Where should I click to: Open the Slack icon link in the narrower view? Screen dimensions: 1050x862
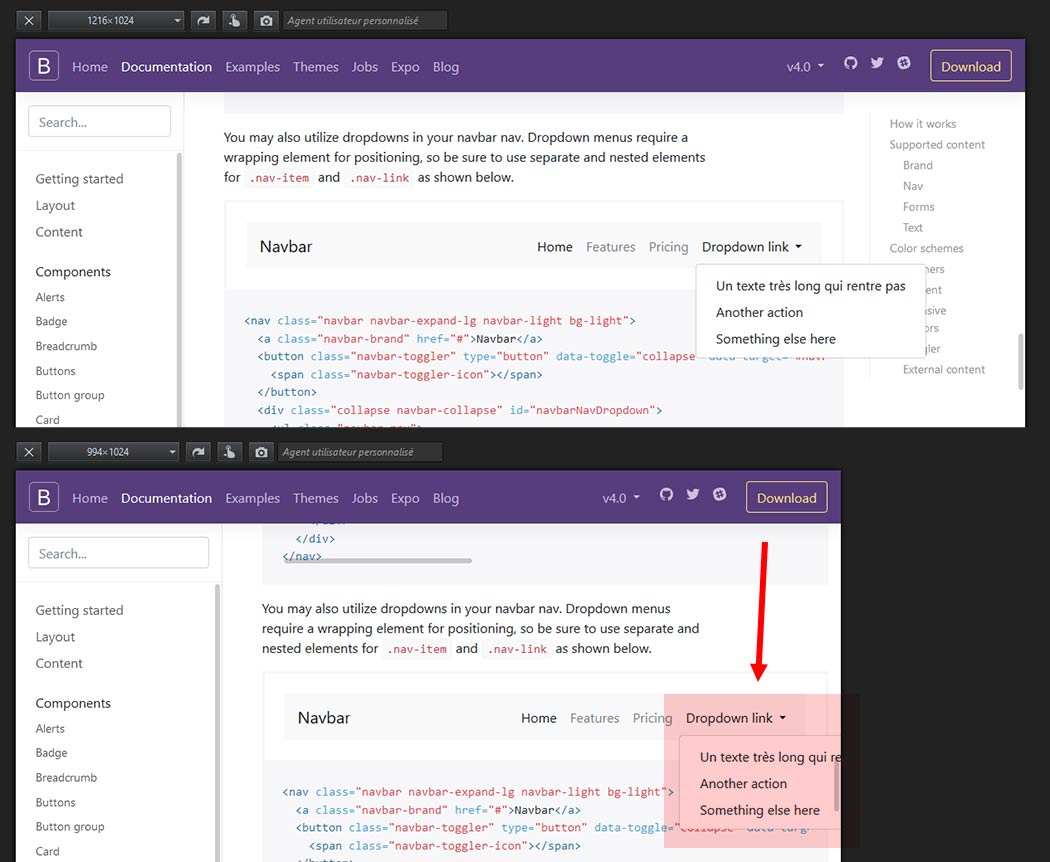(x=720, y=494)
